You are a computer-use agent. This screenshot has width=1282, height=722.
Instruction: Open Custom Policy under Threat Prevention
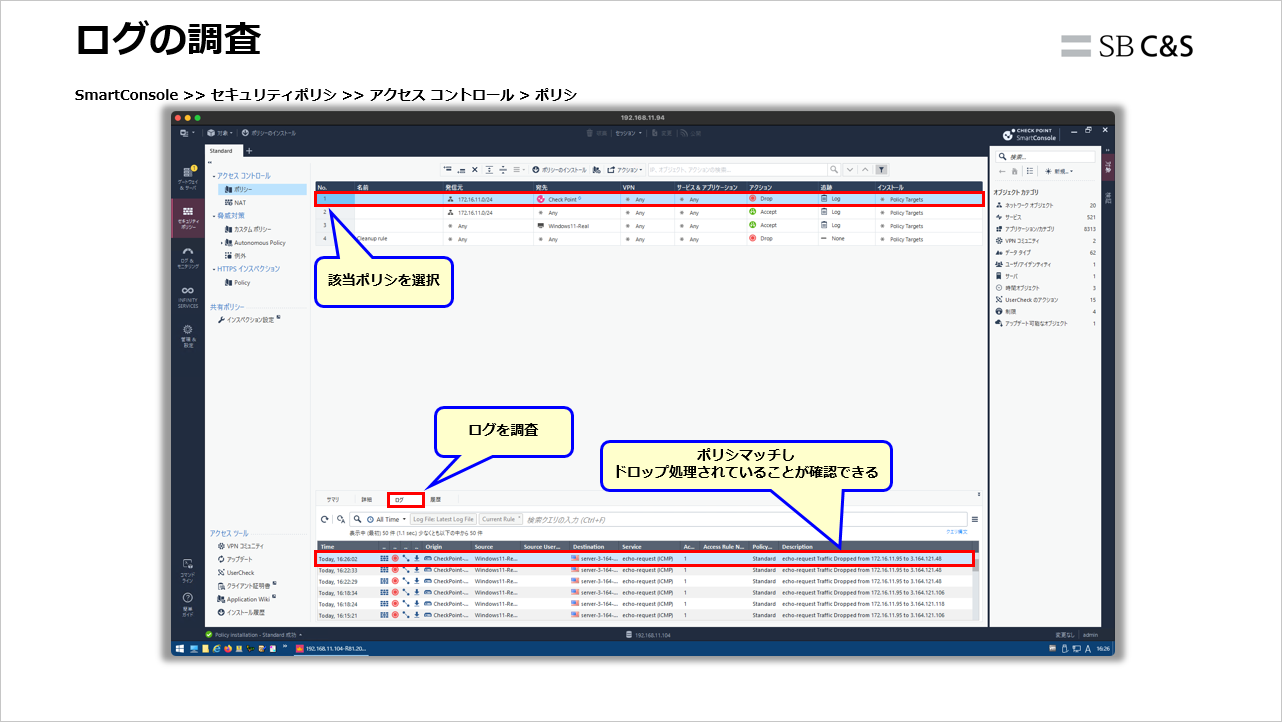click(249, 229)
